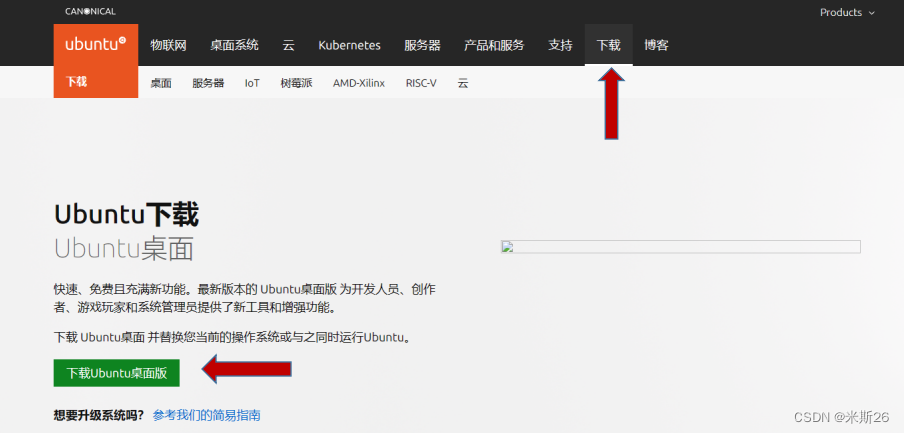Click the sentence starting 下载 Ubuntu桌面 并替换

[234, 337]
